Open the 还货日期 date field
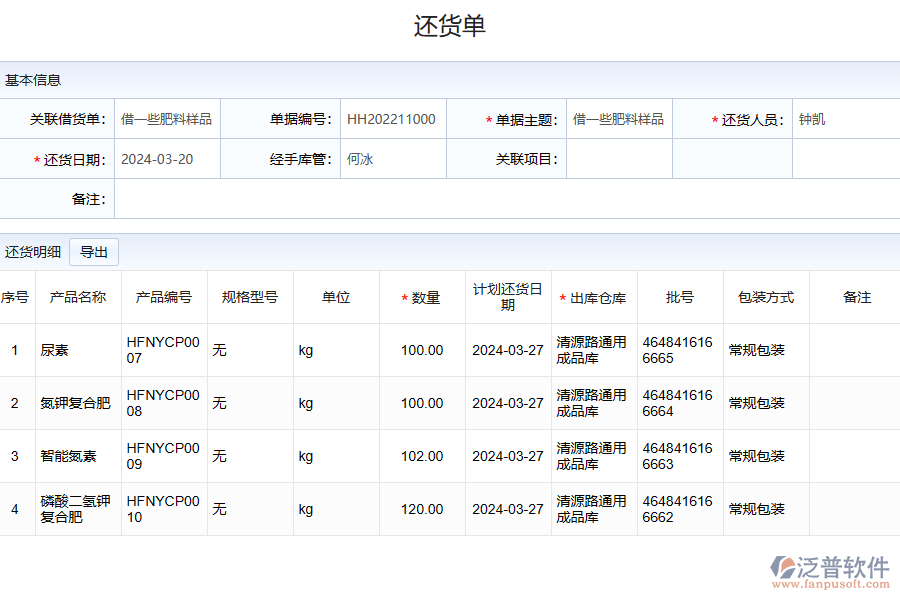The image size is (900, 600). (167, 159)
